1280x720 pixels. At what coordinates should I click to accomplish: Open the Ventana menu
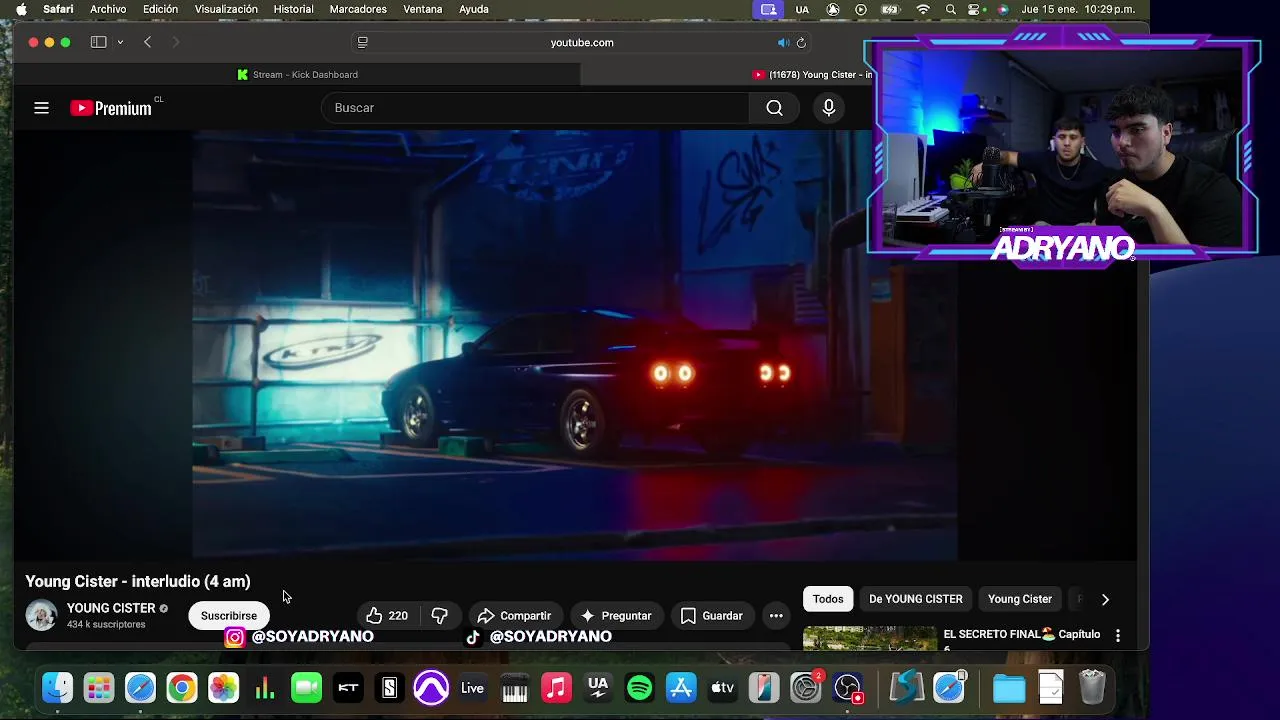tap(423, 9)
